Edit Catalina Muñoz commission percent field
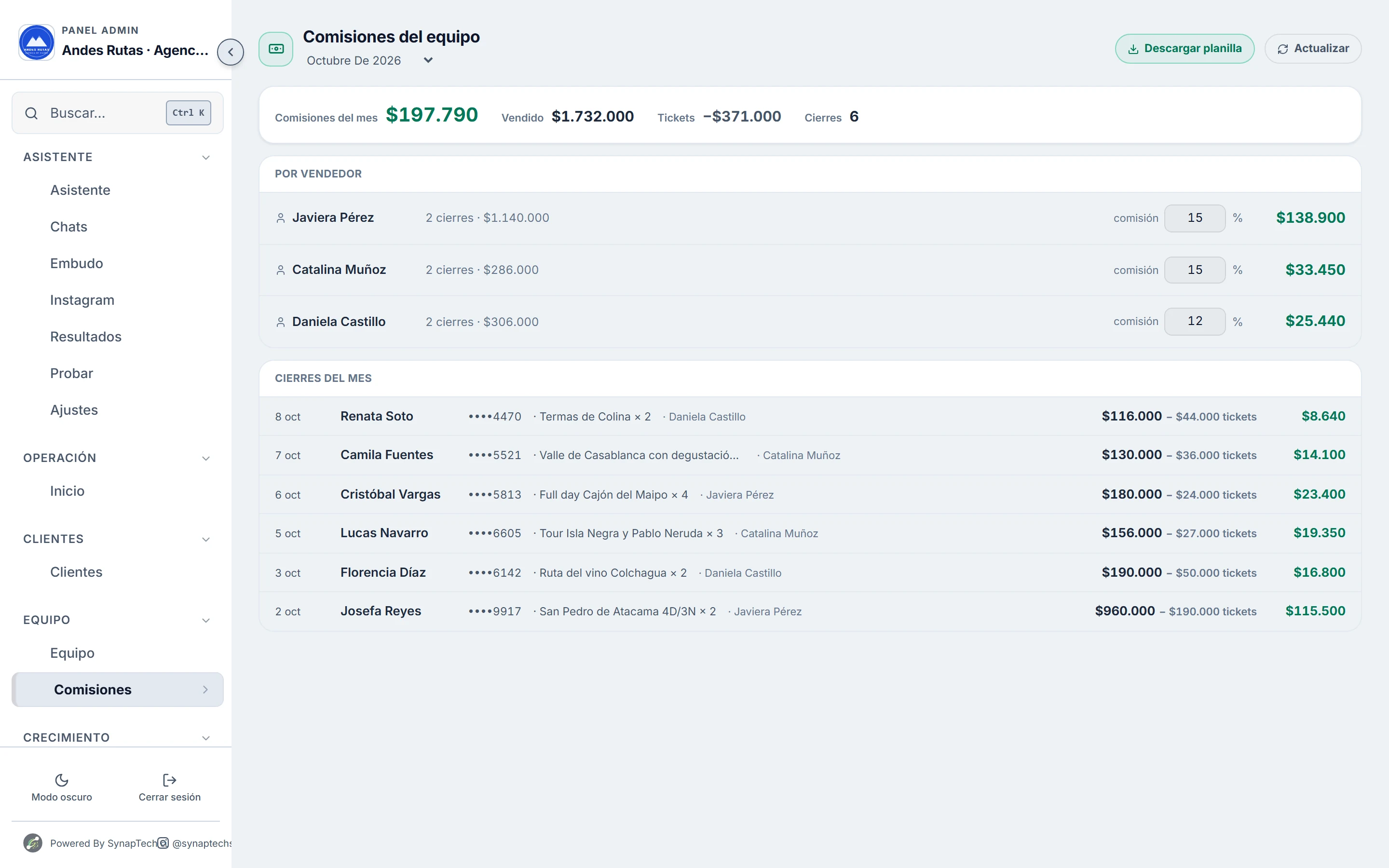The width and height of the screenshot is (1389, 868). tap(1195, 270)
